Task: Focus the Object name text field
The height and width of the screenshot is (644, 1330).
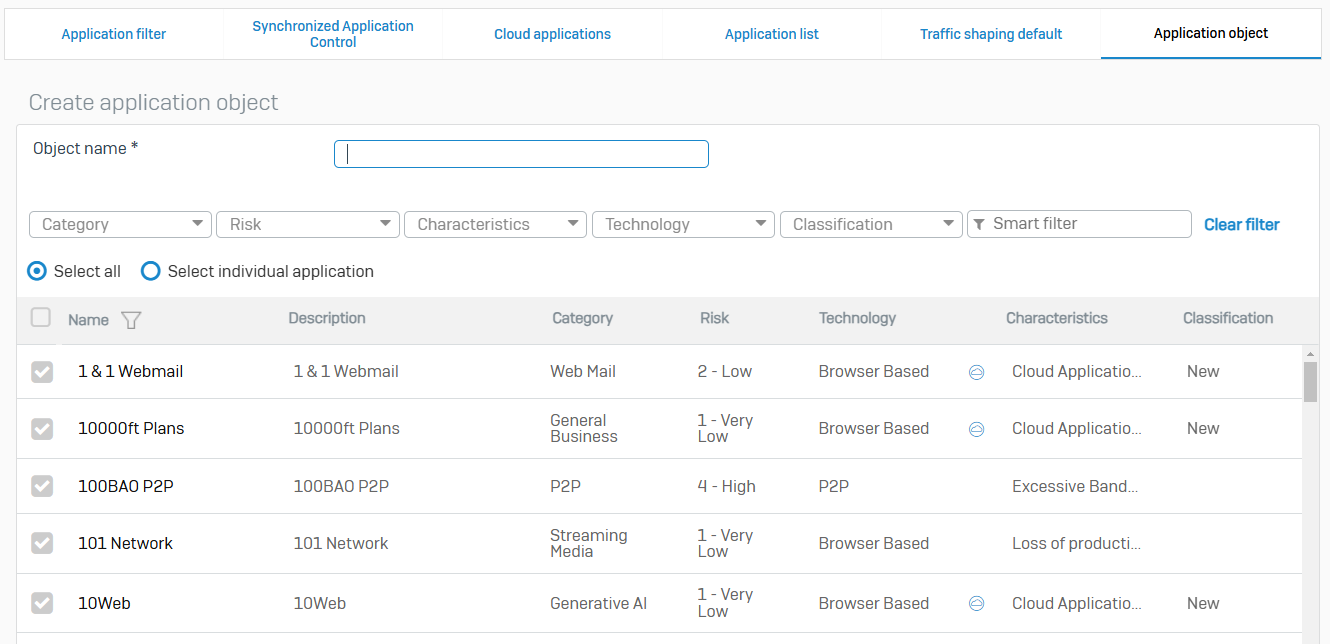Action: coord(521,154)
